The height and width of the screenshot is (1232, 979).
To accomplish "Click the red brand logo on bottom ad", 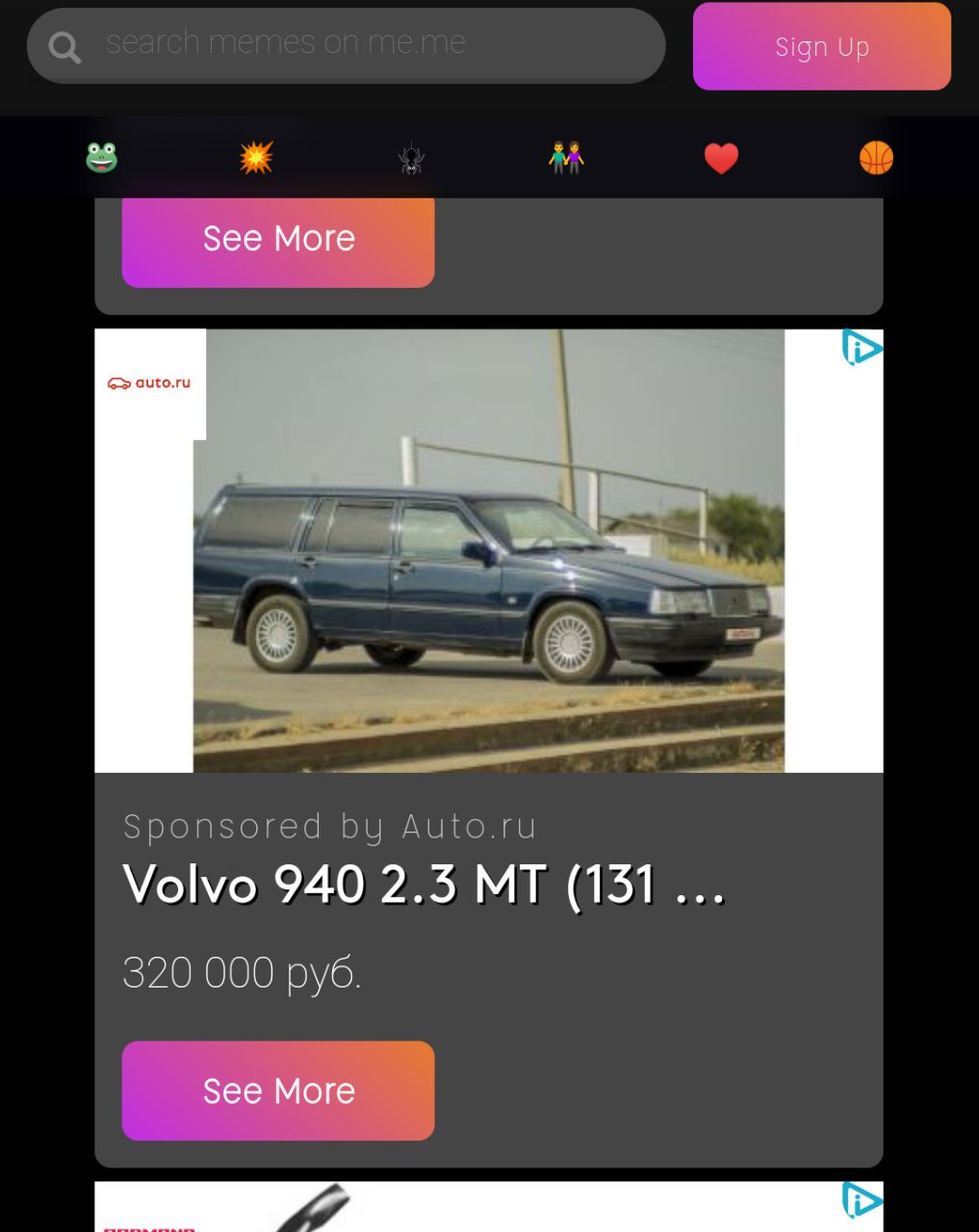I will click(149, 1229).
